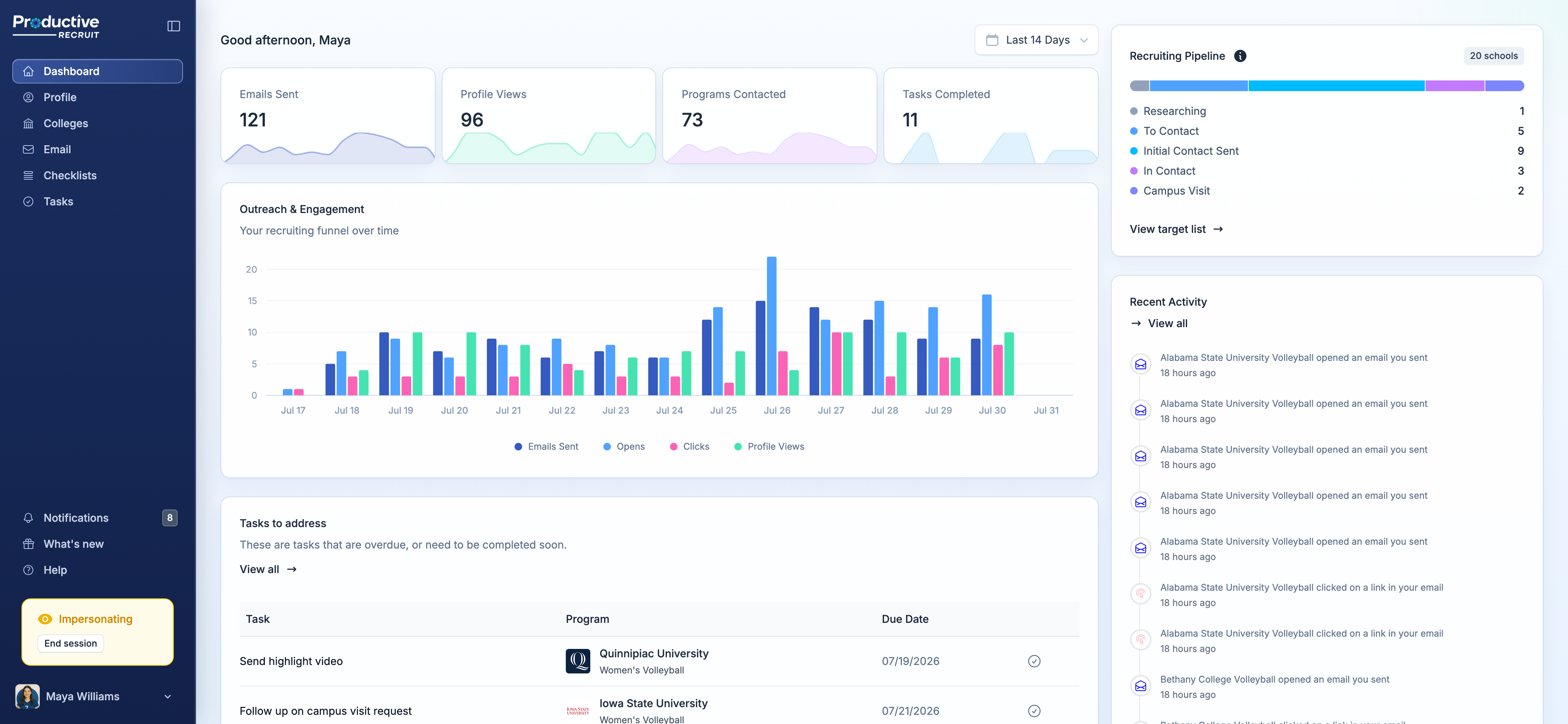Screen dimensions: 1568x724
Task: Click first Alabama State clicked-link activity icon
Action: [1141, 594]
